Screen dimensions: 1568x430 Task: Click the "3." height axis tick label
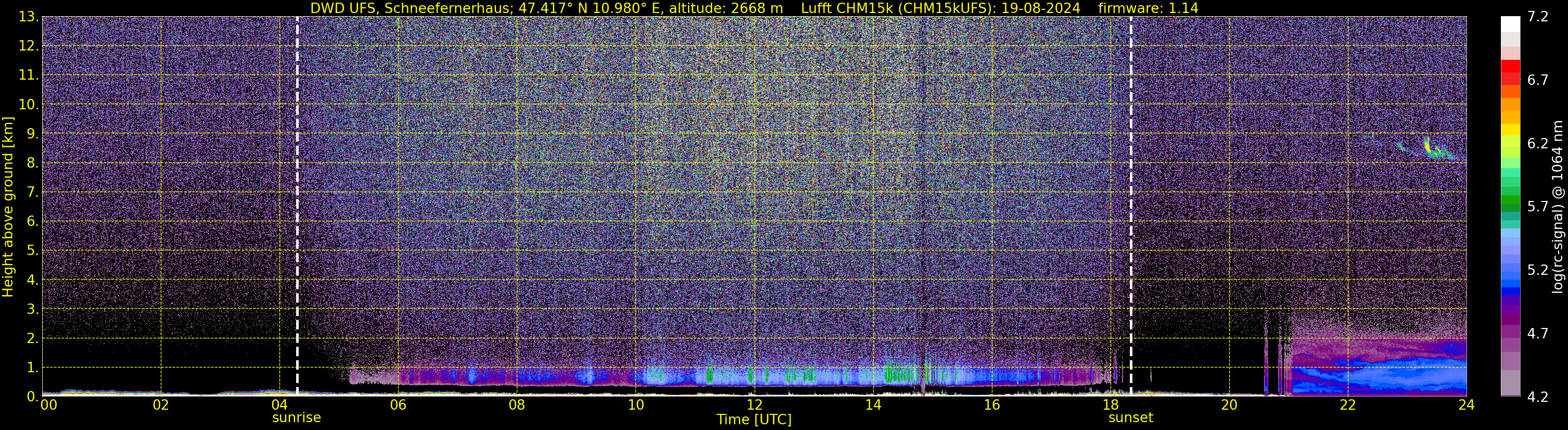click(x=33, y=309)
